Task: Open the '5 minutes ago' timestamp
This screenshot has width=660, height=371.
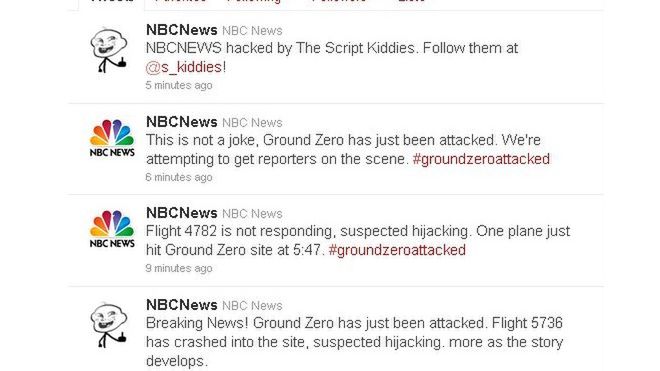Action: pos(179,85)
